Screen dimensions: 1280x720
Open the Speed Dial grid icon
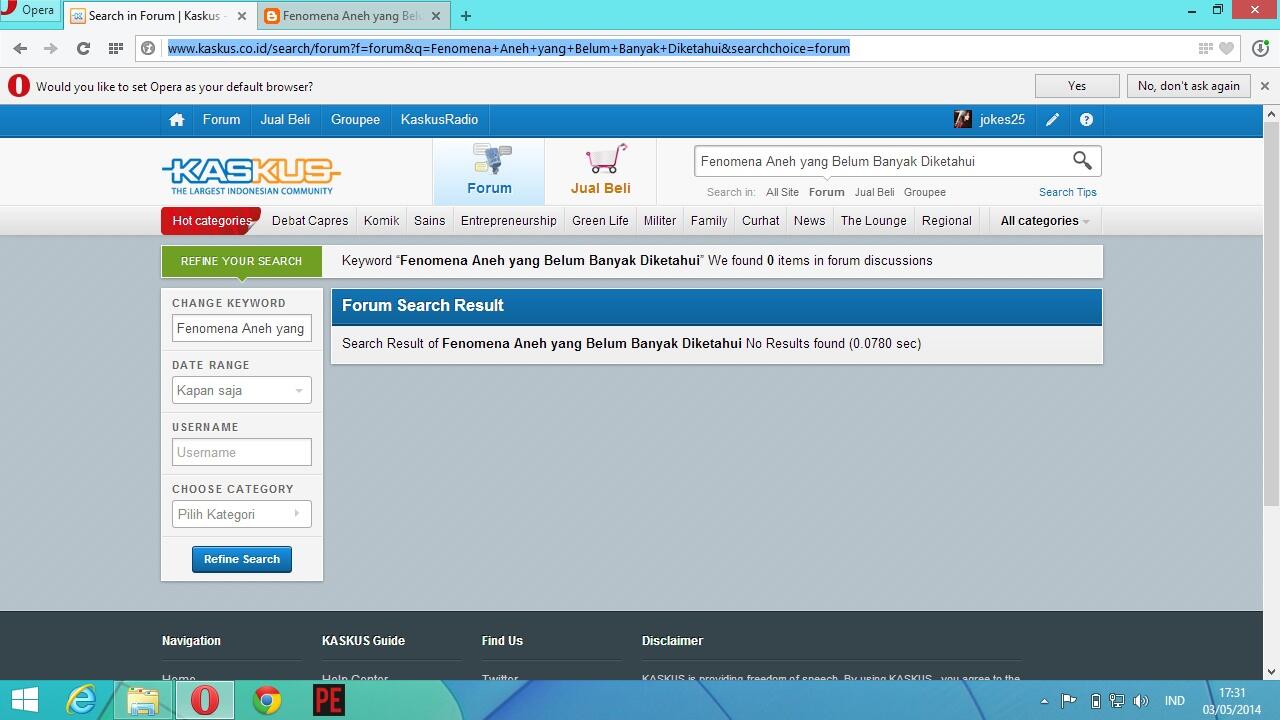(x=116, y=48)
